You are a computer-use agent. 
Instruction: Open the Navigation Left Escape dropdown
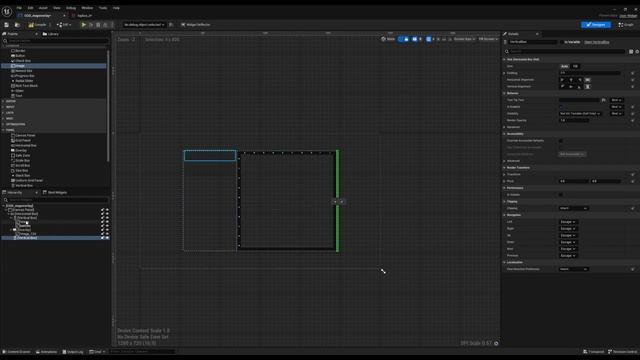click(x=568, y=222)
